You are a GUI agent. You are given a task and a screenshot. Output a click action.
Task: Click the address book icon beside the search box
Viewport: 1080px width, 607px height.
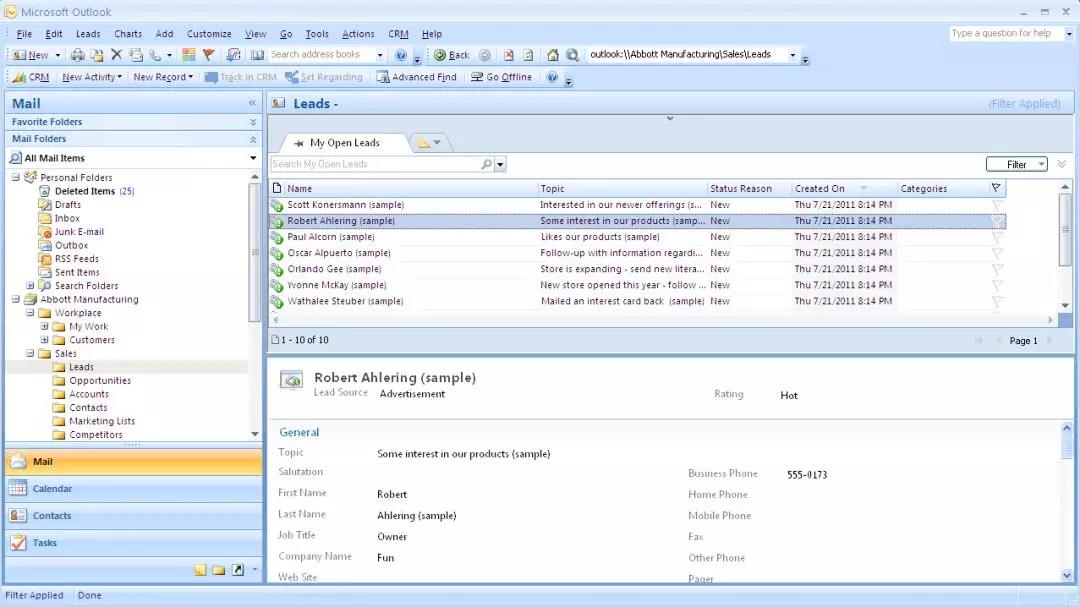pyautogui.click(x=257, y=55)
